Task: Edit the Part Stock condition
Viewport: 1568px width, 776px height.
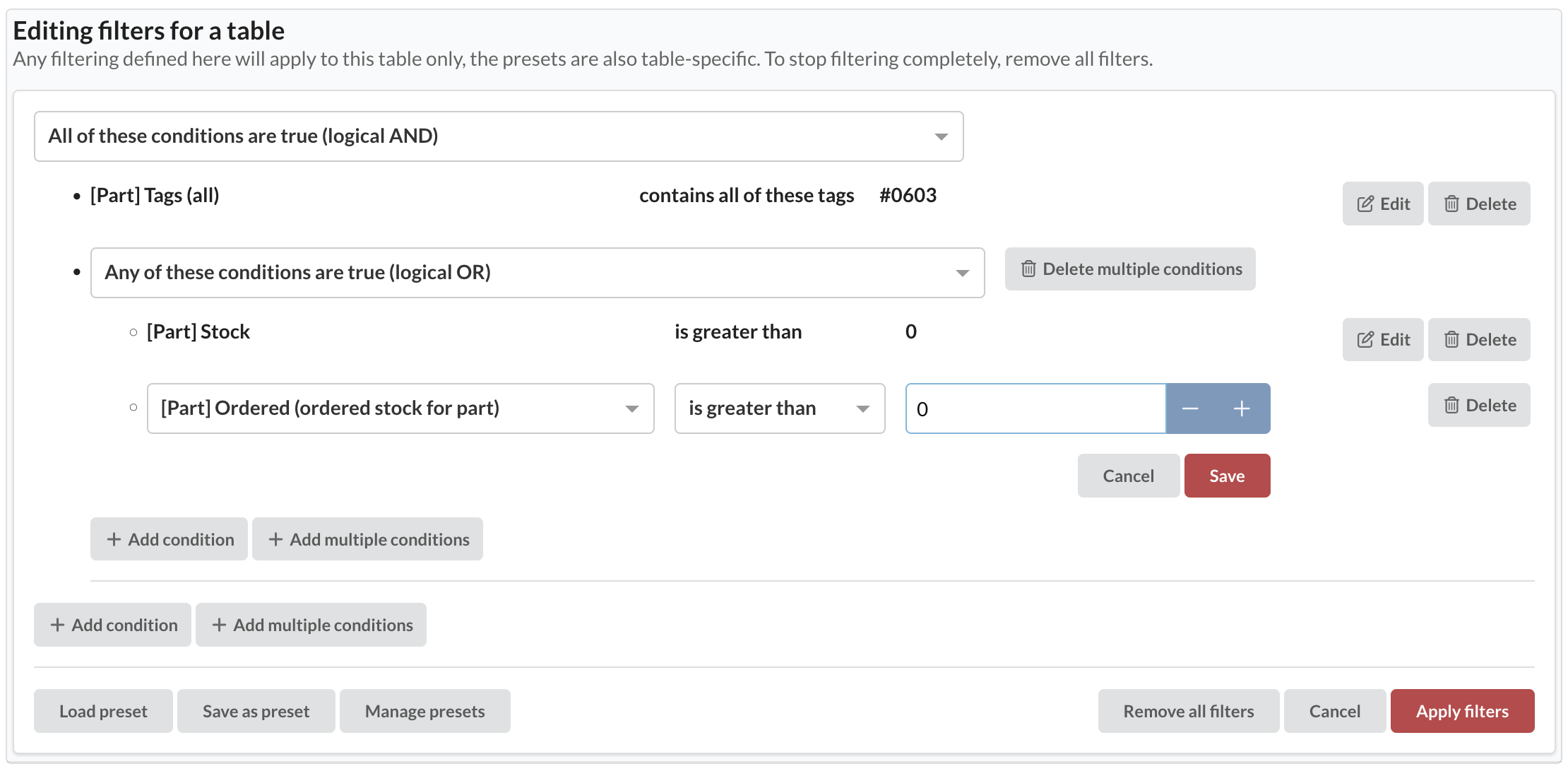Action: [1383, 340]
